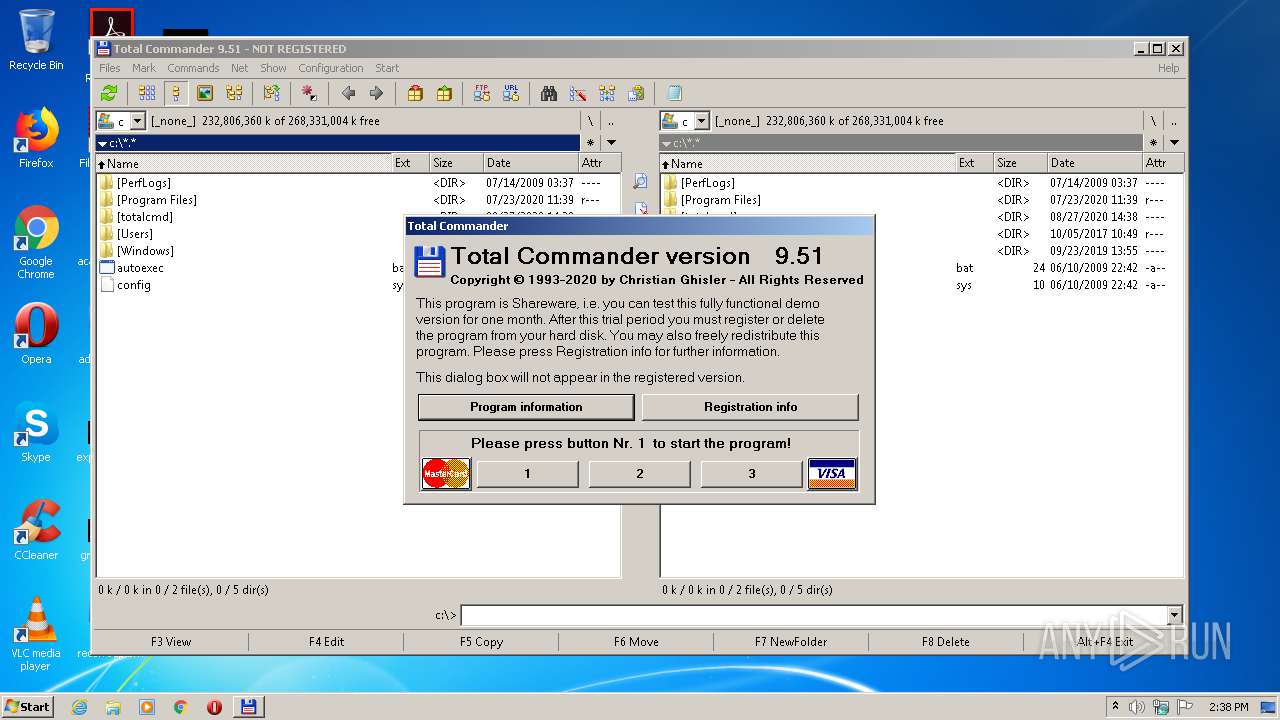
Task: Open the Notepad toolbar icon
Action: pos(674,93)
